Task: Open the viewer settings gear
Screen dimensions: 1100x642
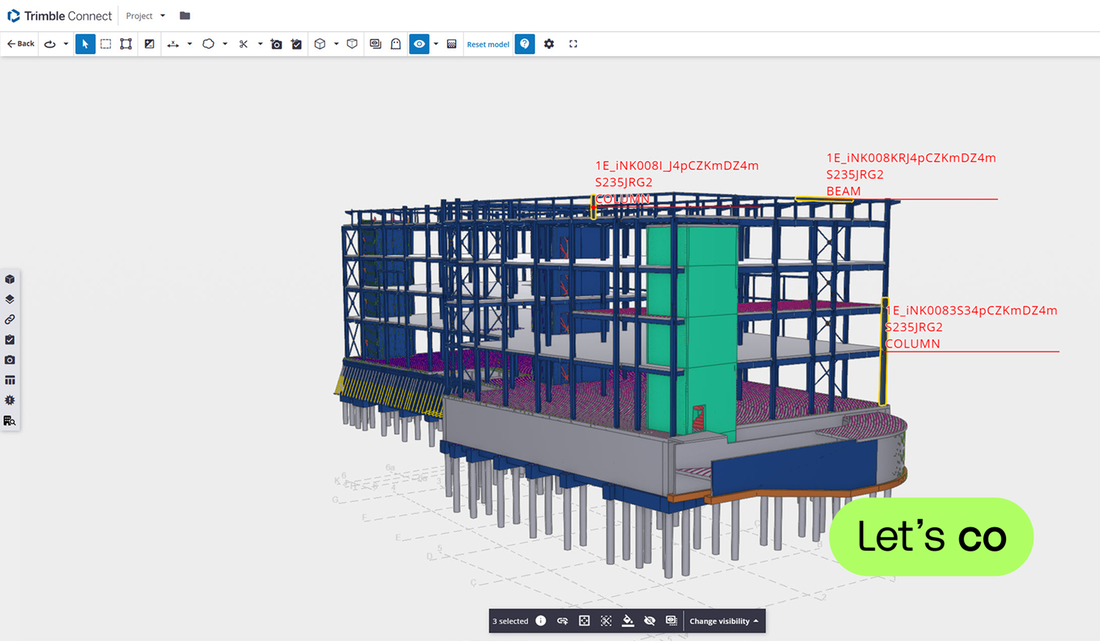Action: click(x=549, y=44)
